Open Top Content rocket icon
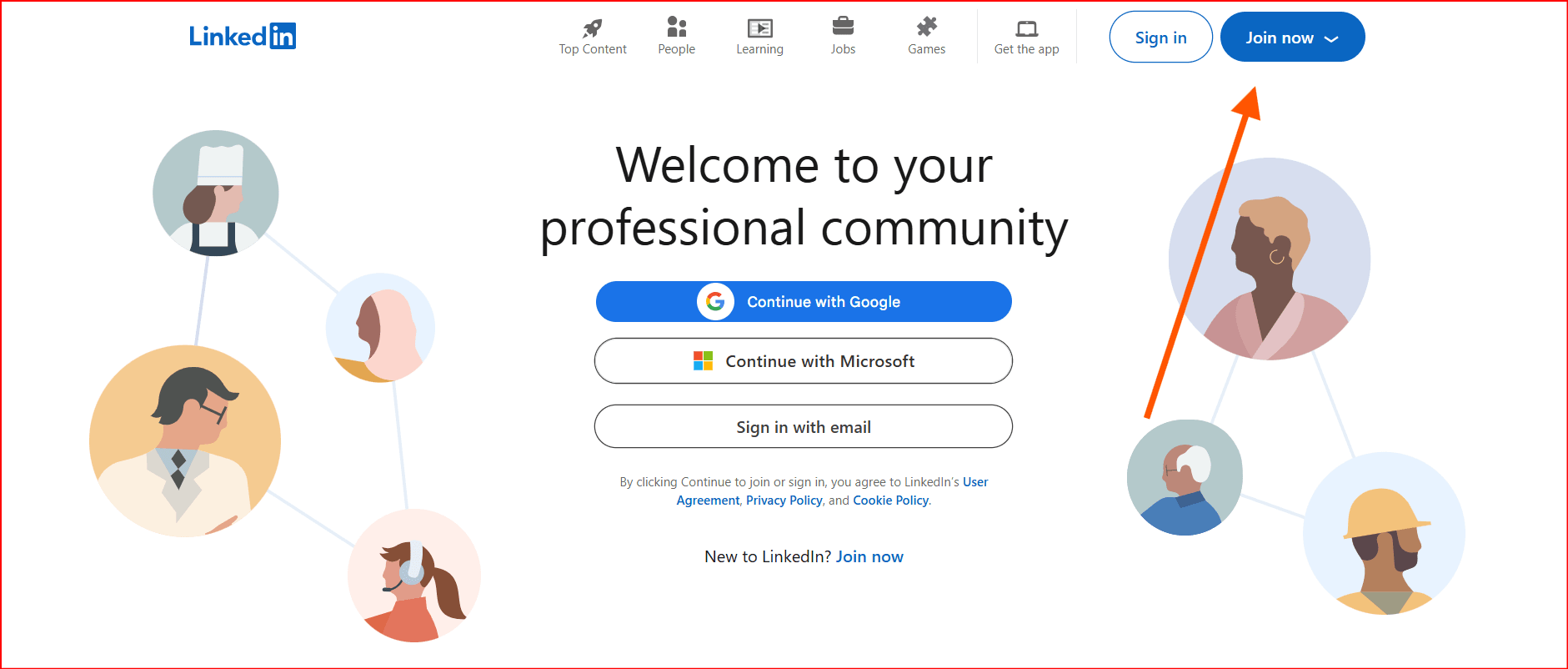1568x669 pixels. tap(592, 28)
